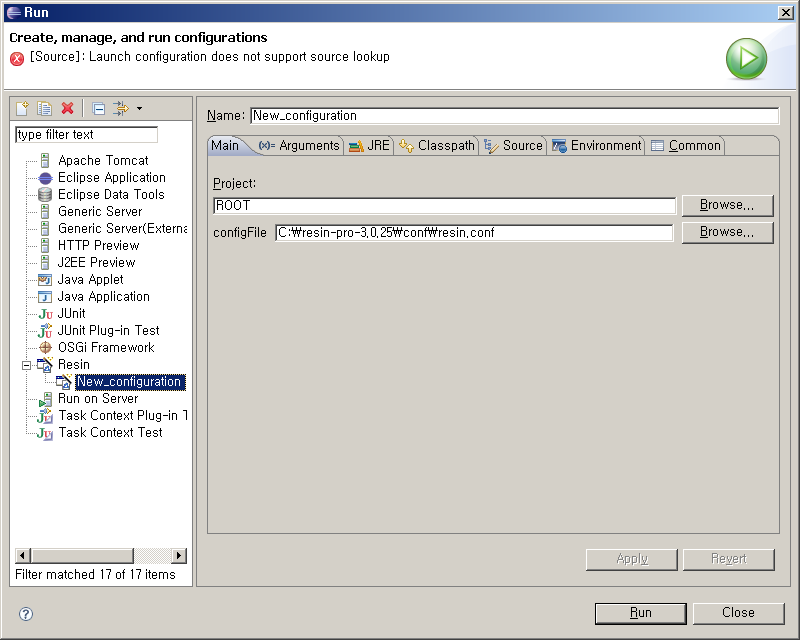This screenshot has width=800, height=640.
Task: Select Generic Server icon
Action: click(x=45, y=211)
